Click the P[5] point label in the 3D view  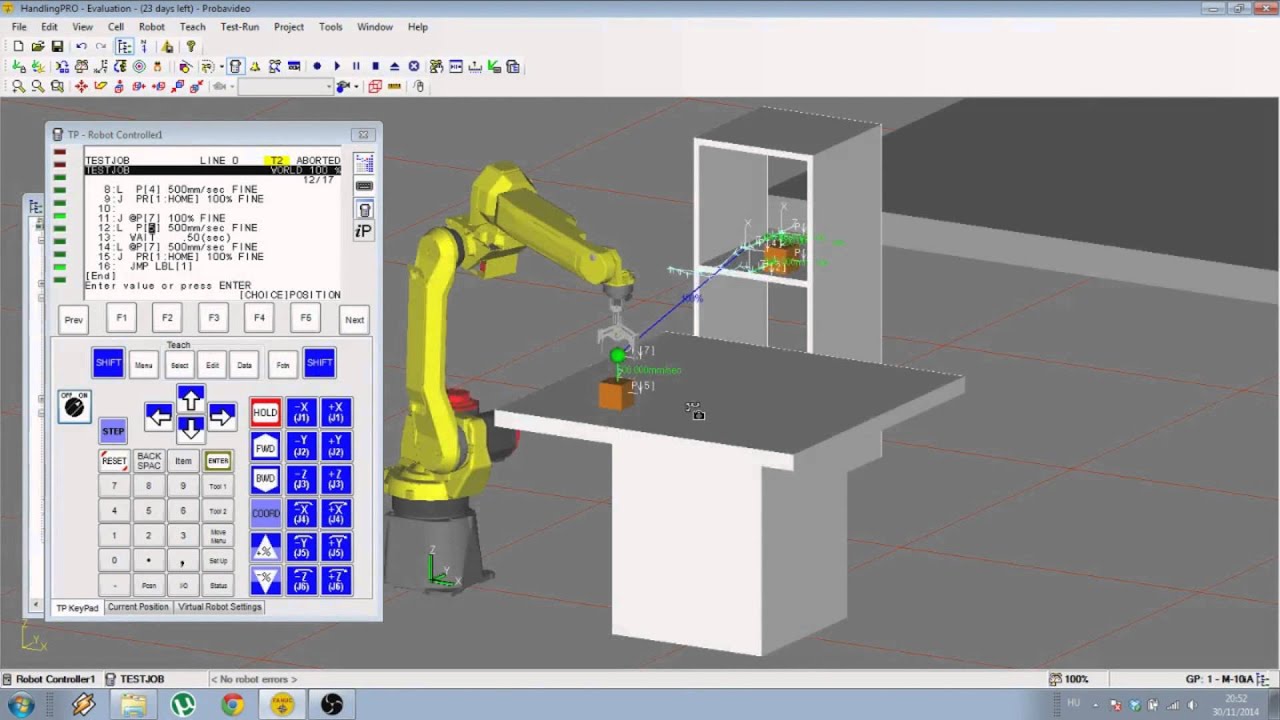(643, 386)
